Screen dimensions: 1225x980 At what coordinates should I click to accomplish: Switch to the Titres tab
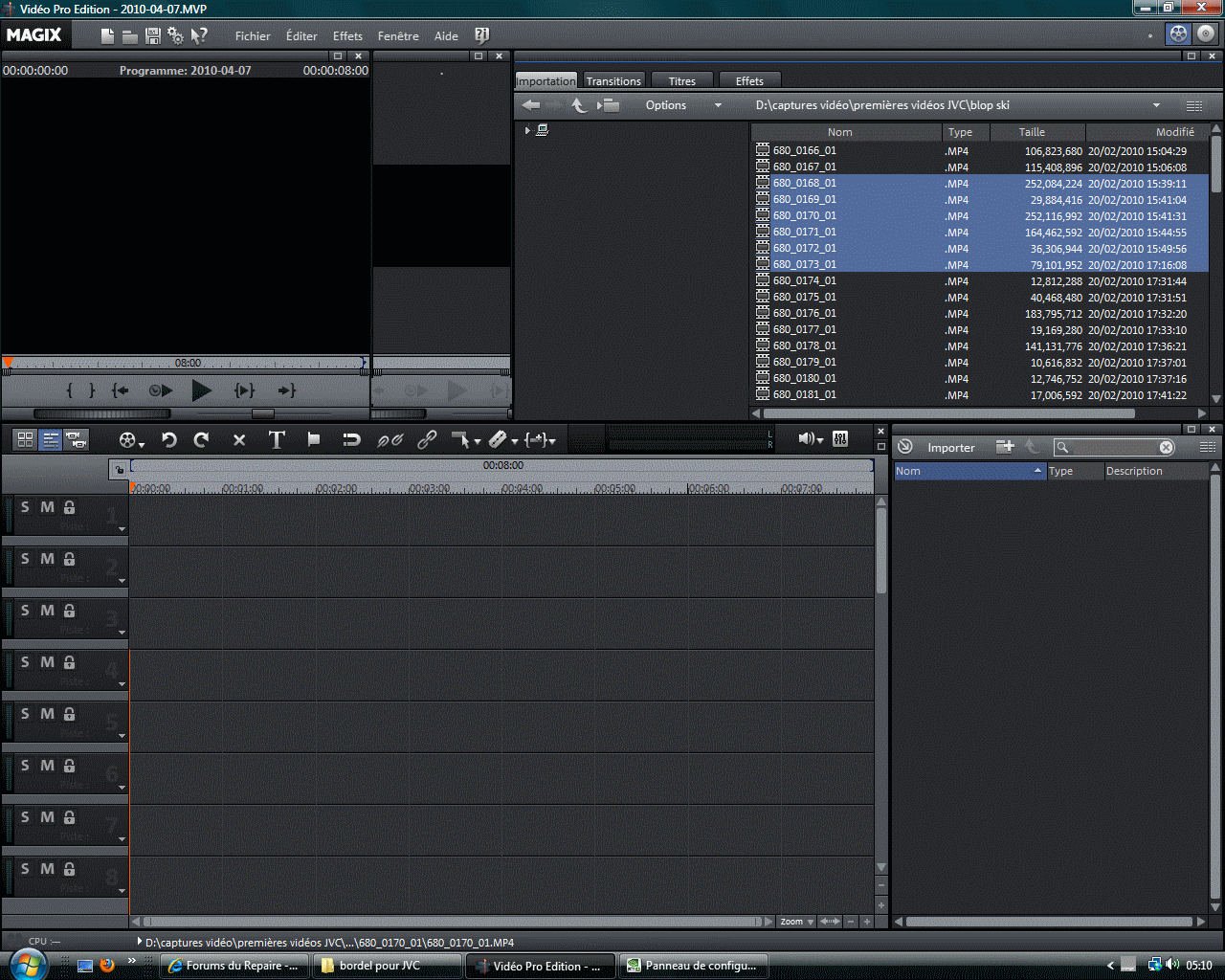682,81
